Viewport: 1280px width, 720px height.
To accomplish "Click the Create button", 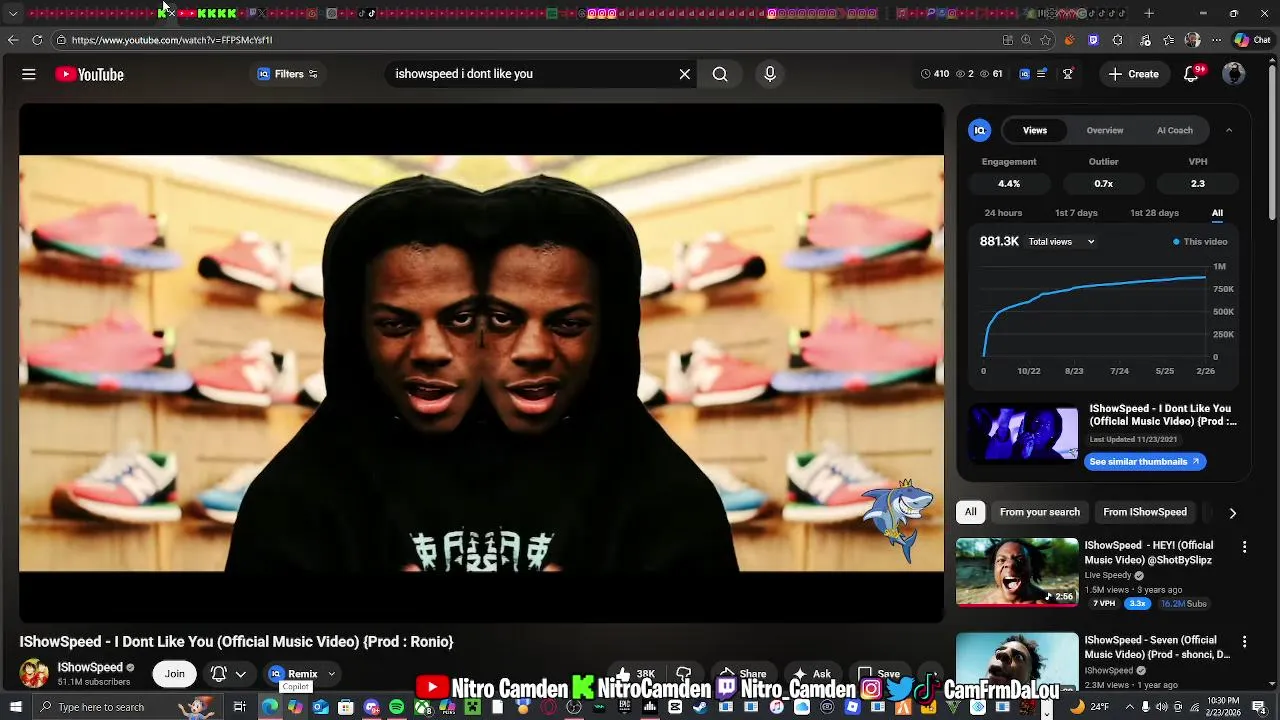I will pyautogui.click(x=1134, y=74).
